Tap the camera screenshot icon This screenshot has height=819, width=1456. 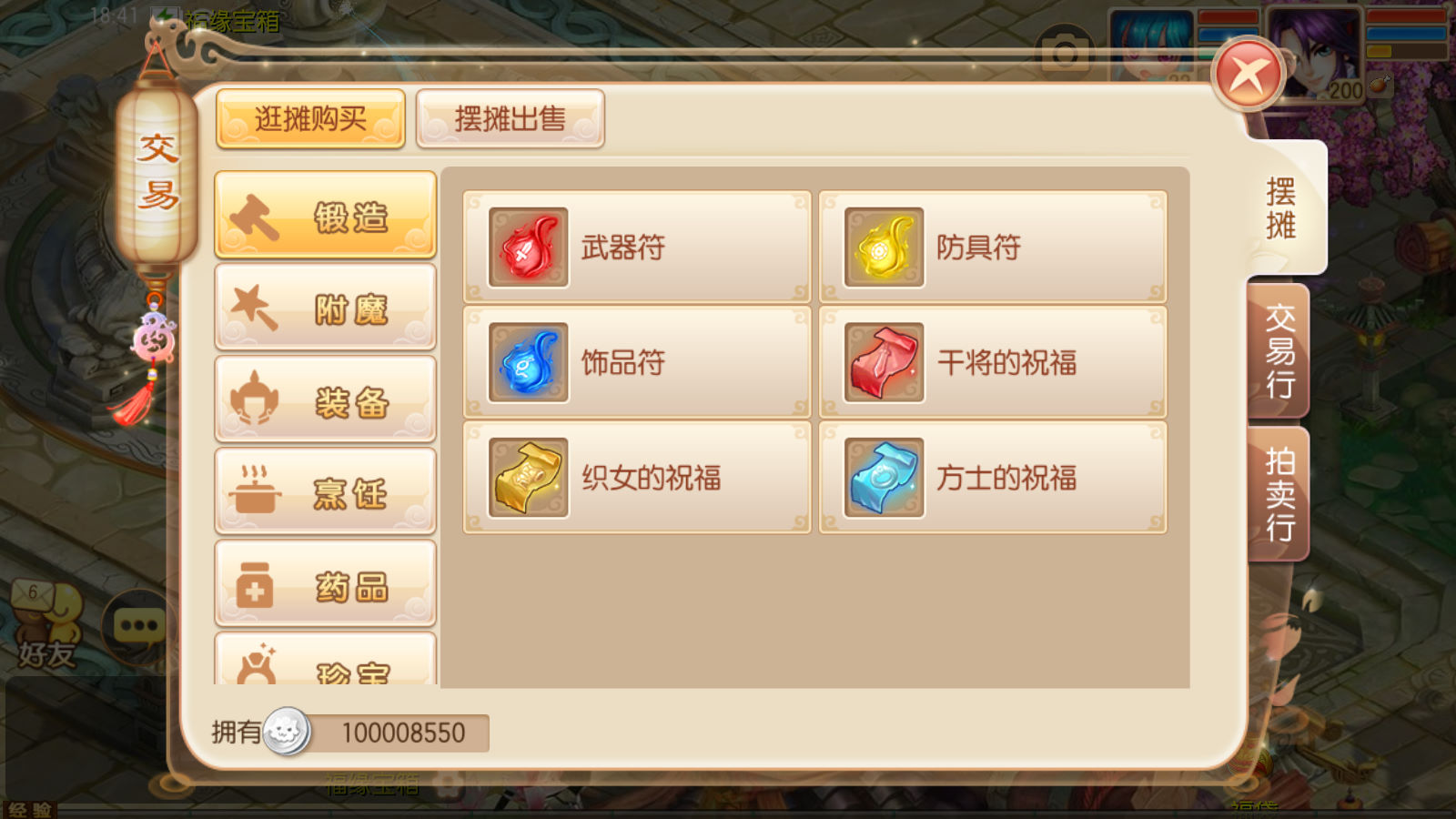(1065, 53)
